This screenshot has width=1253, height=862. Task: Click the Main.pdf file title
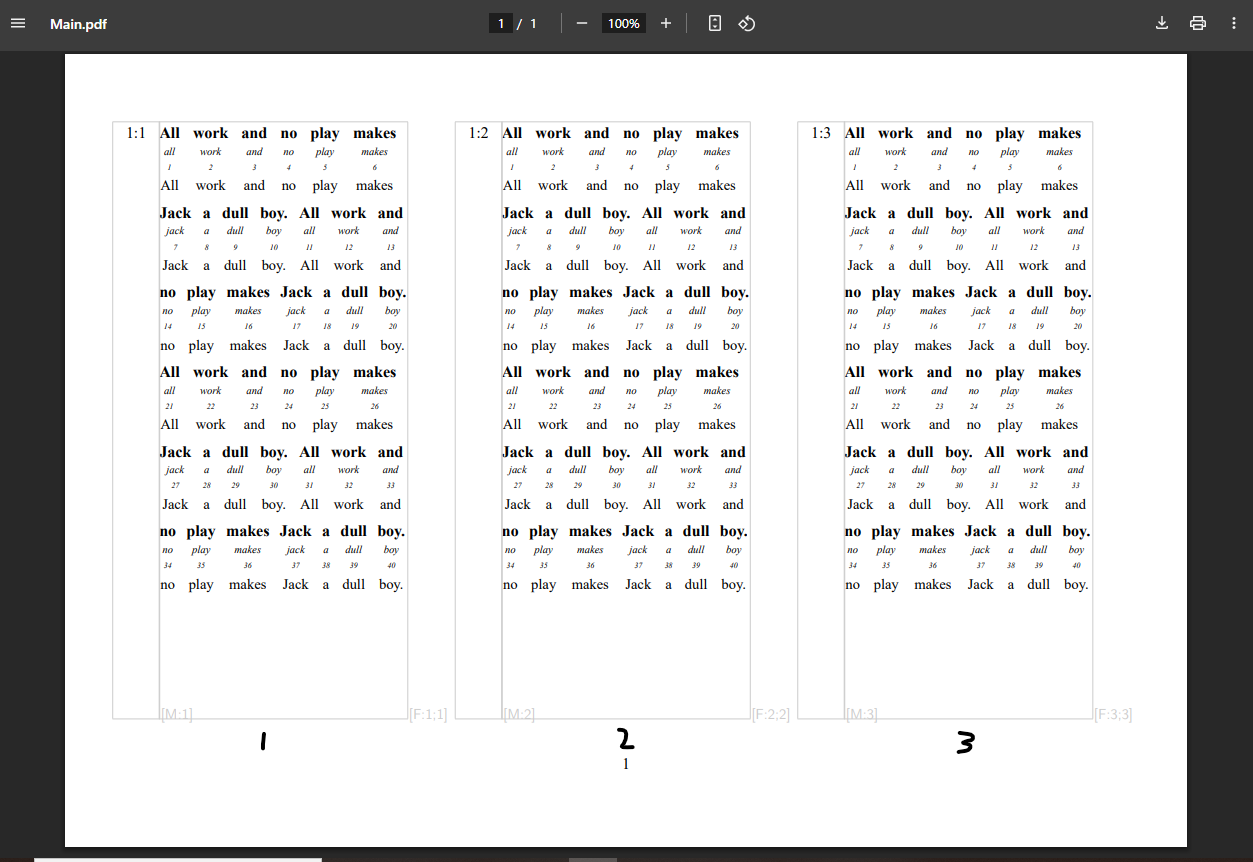click(78, 24)
